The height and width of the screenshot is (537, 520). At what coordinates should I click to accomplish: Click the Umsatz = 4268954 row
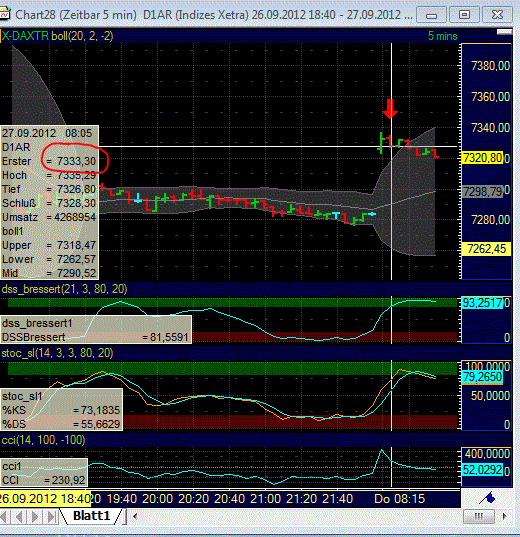[x=49, y=217]
